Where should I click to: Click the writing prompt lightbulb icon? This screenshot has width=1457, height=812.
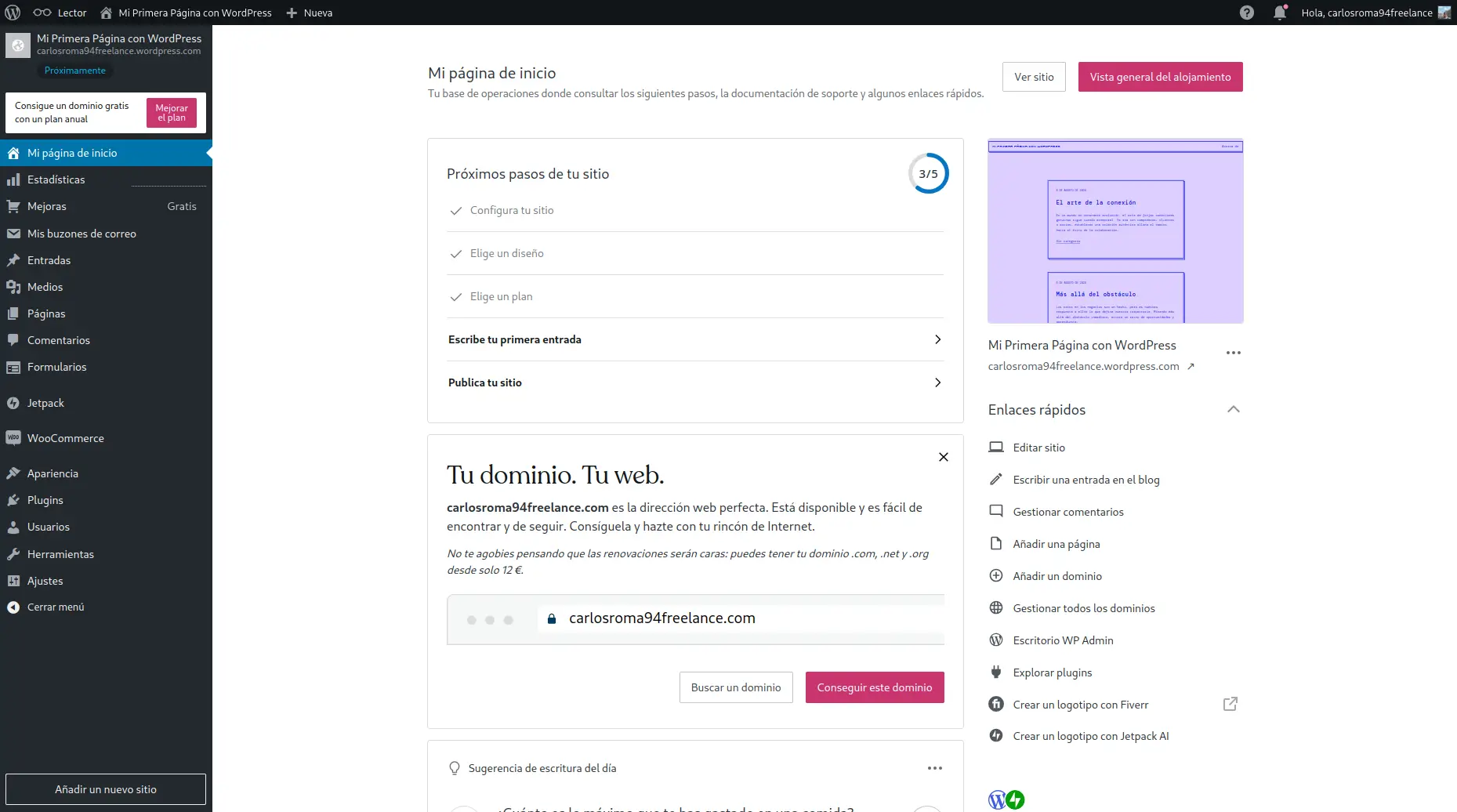point(455,768)
